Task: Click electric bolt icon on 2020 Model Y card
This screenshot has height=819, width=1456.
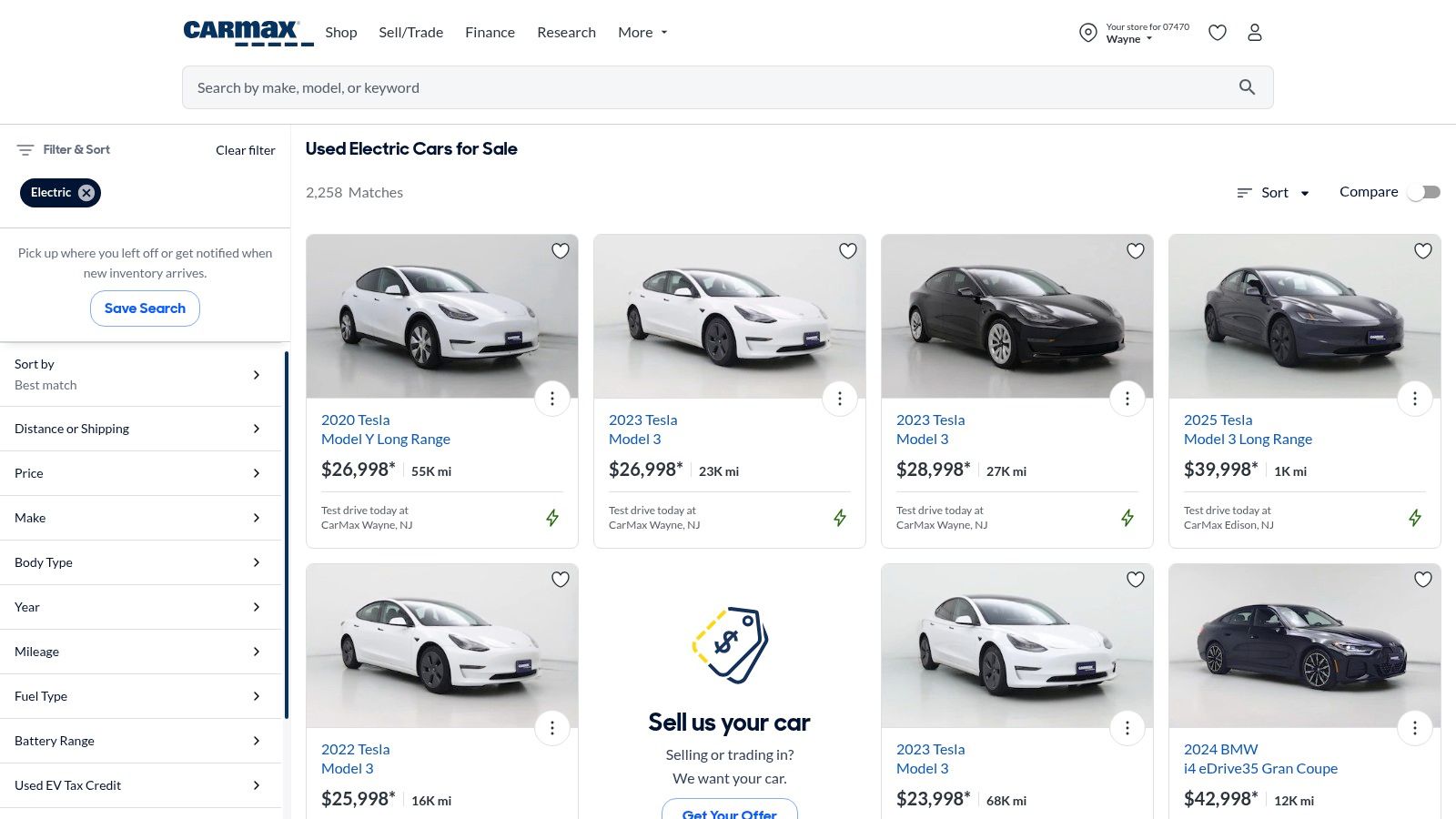Action: [x=552, y=518]
